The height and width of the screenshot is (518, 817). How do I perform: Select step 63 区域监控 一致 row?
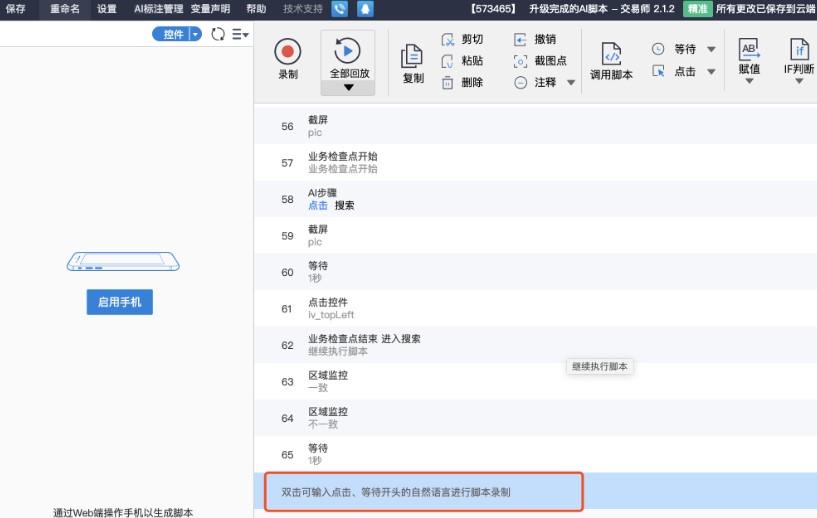tap(535, 381)
